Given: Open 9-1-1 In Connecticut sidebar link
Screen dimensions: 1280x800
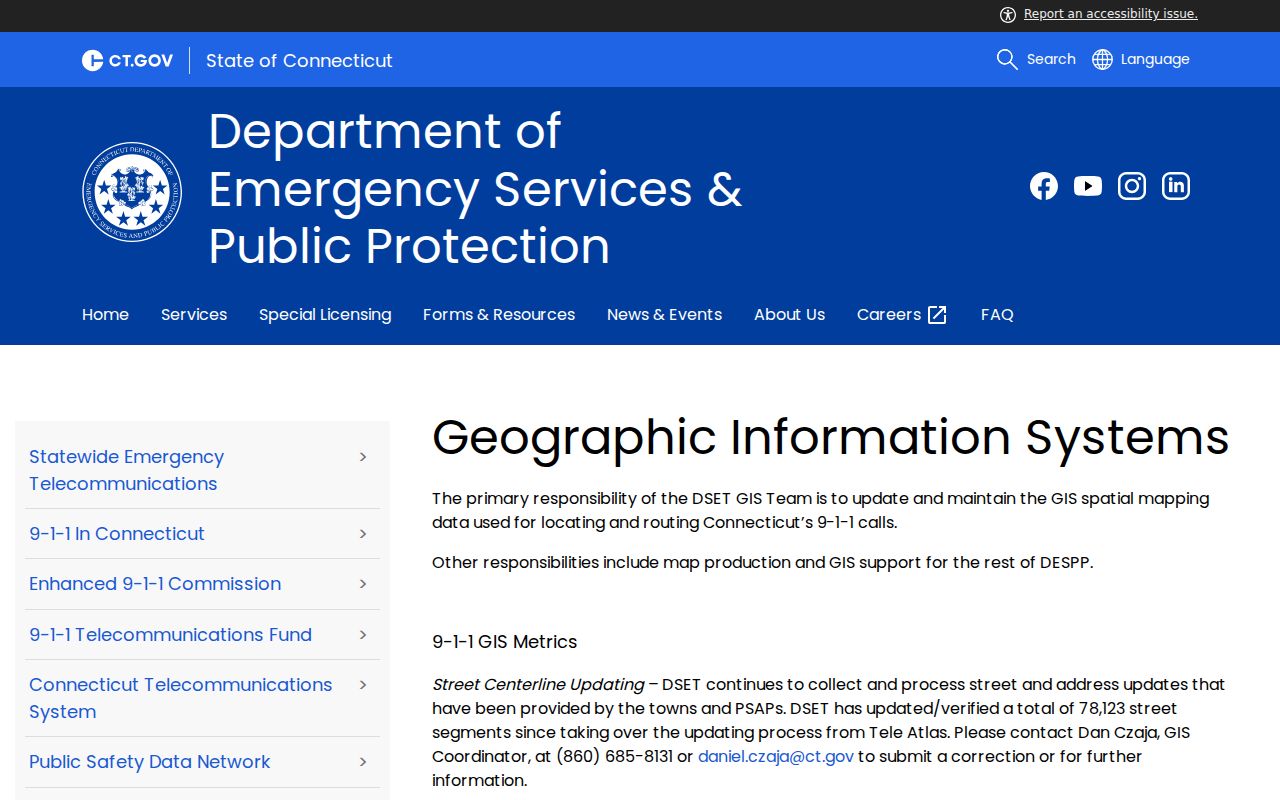Looking at the screenshot, I should (x=117, y=534).
